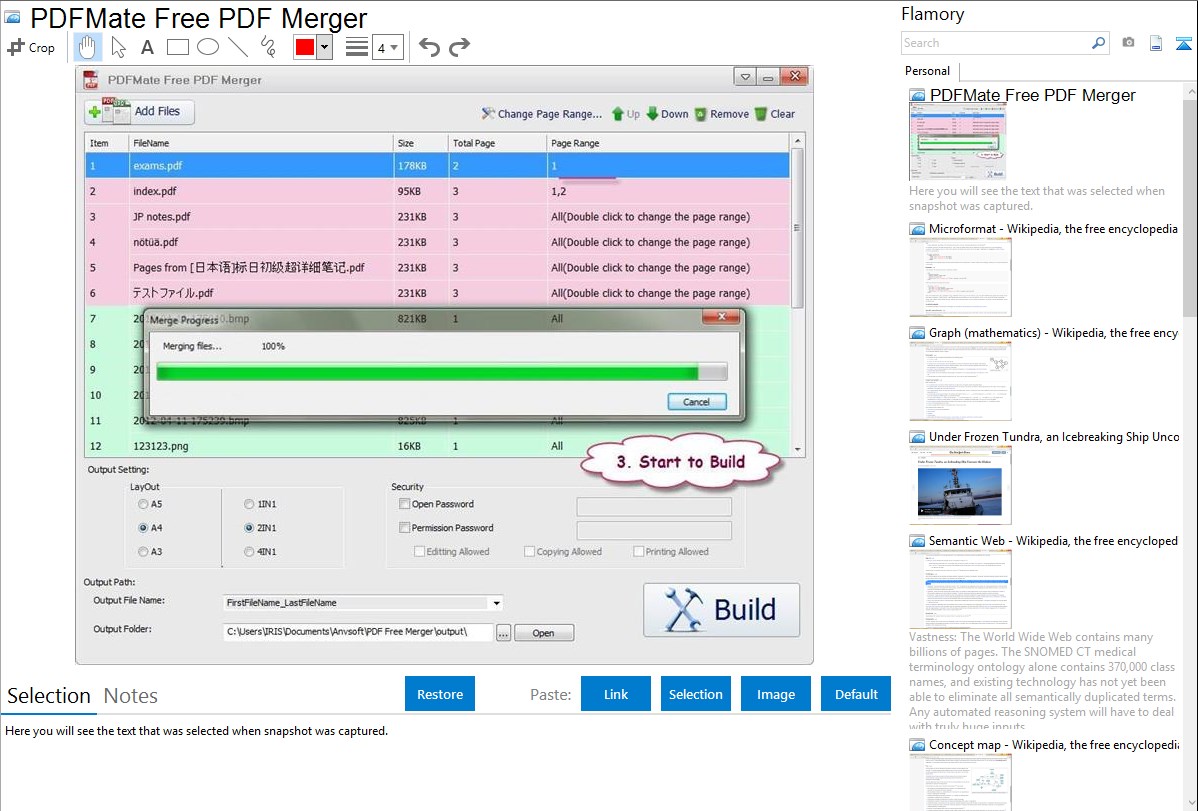Screen dimensions: 1198x811
Task: Select the freehand drawing tool
Action: point(268,47)
